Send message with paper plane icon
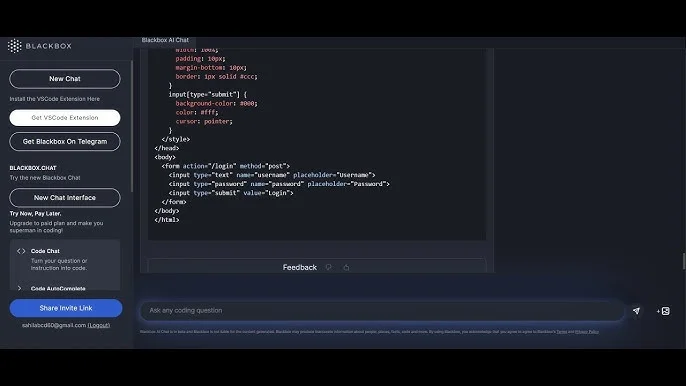686x386 pixels. coord(636,311)
